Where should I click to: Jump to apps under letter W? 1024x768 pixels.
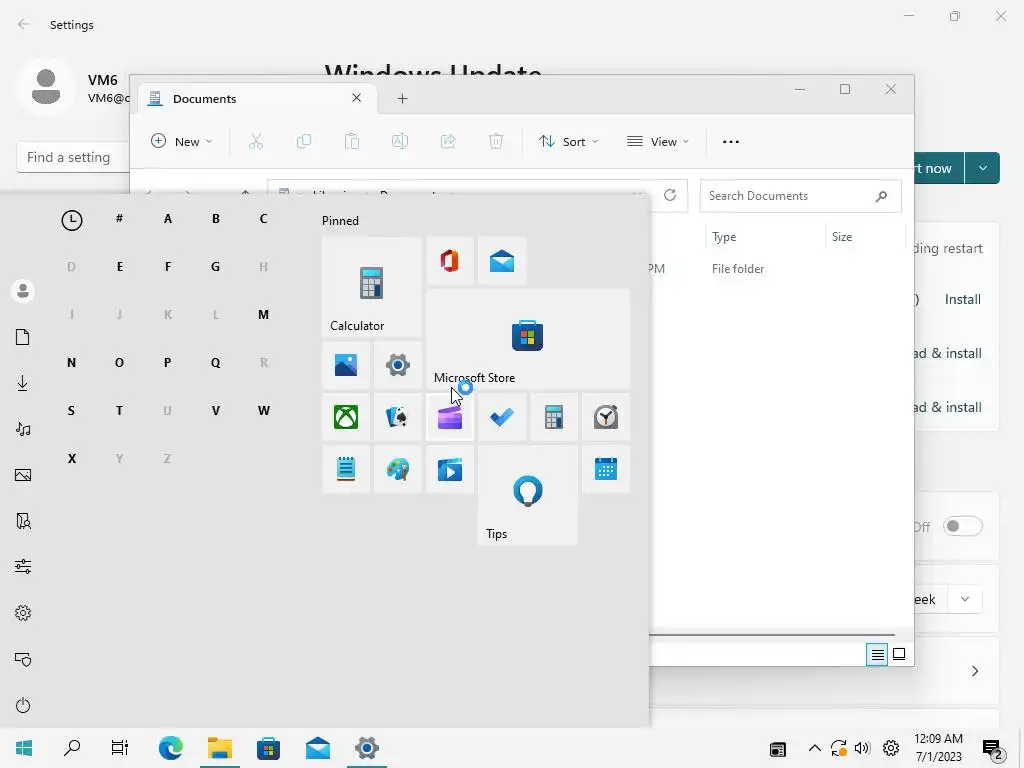pos(263,411)
